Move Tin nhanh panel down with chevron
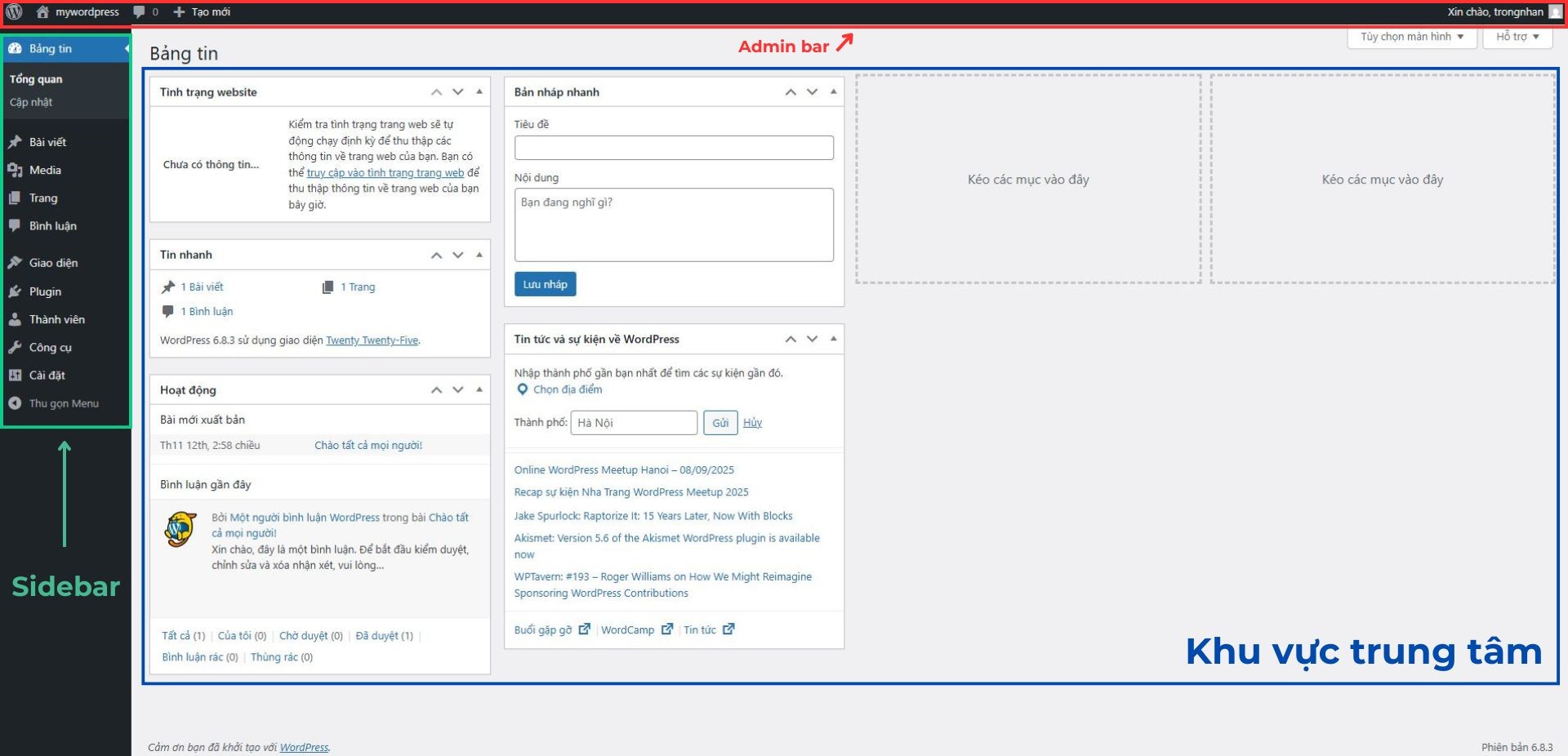Image resolution: width=1568 pixels, height=756 pixels. (x=458, y=255)
